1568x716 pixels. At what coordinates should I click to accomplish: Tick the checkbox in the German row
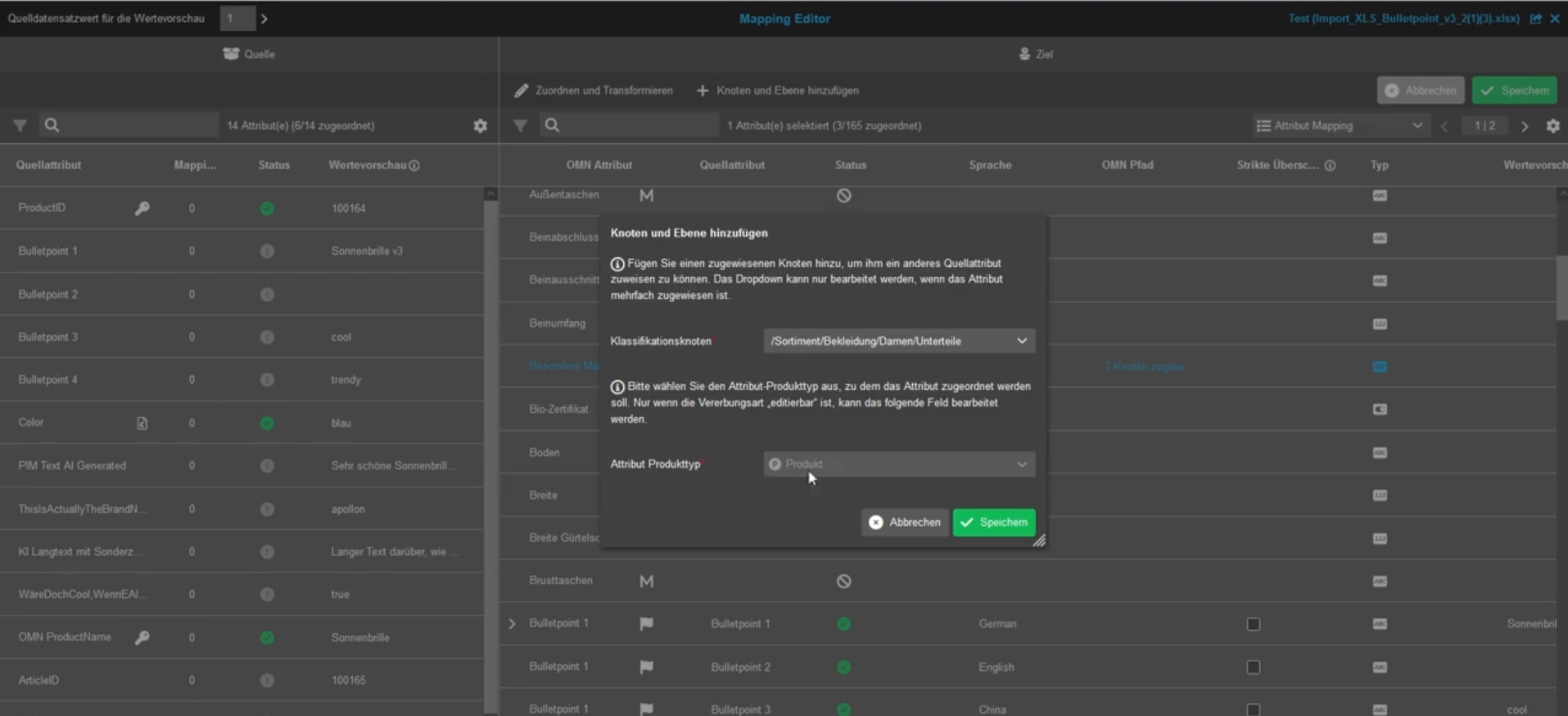click(x=1253, y=624)
